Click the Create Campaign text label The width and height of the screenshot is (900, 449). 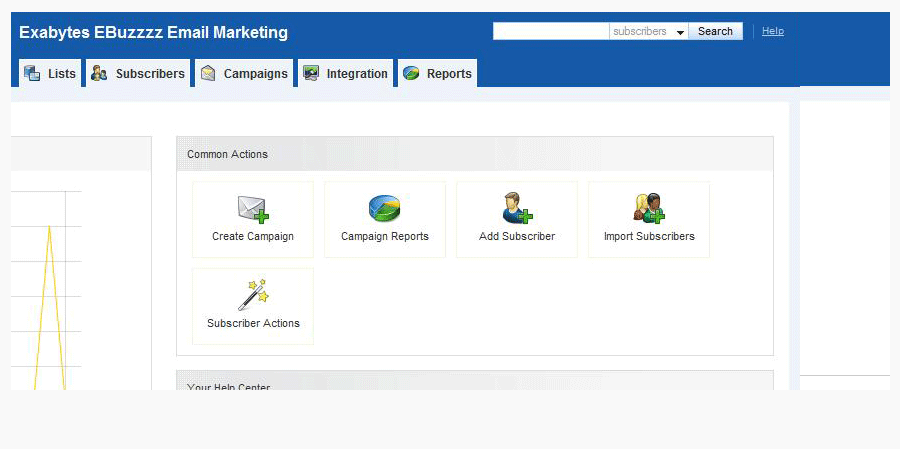[253, 237]
